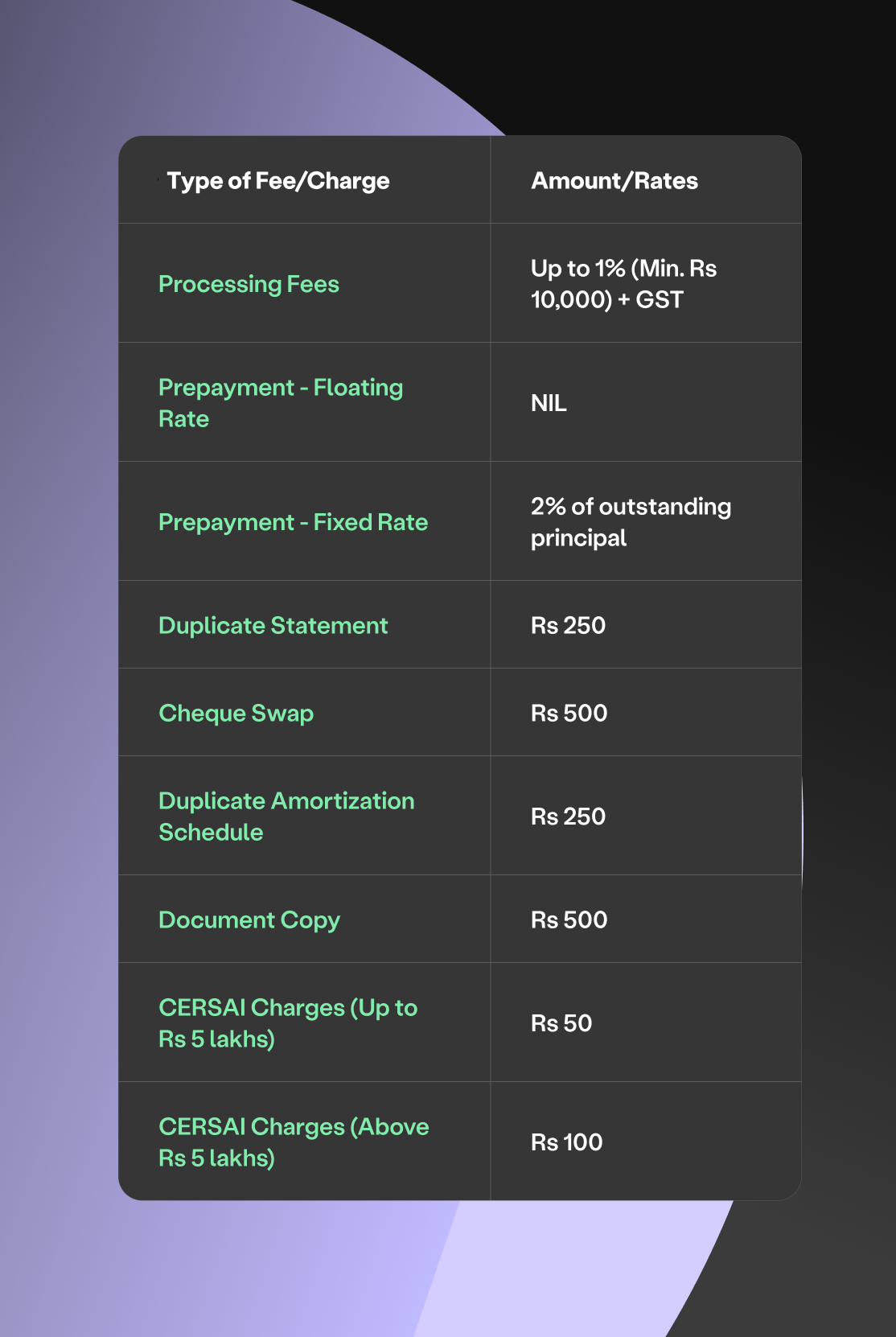Select the 'Cheque Swap' label
The height and width of the screenshot is (1337, 896).
tap(236, 714)
